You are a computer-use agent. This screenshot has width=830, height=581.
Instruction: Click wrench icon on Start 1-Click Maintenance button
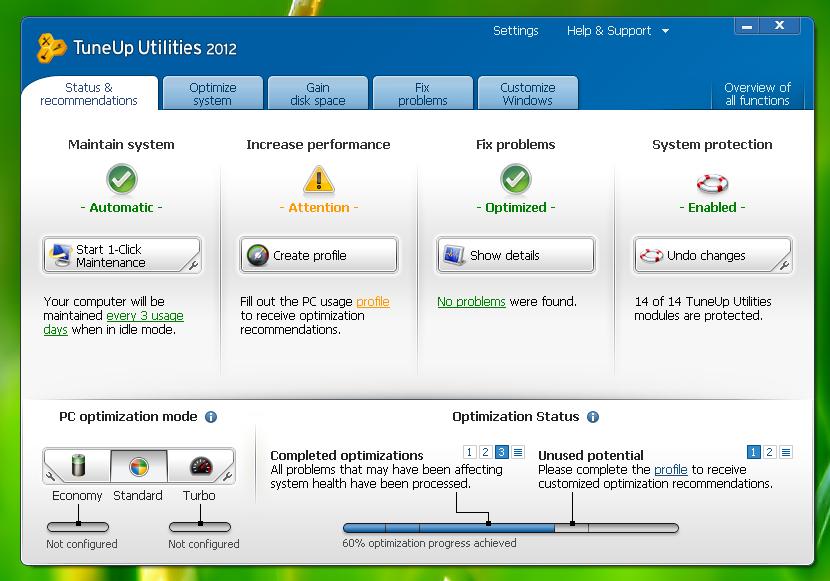pyautogui.click(x=193, y=265)
